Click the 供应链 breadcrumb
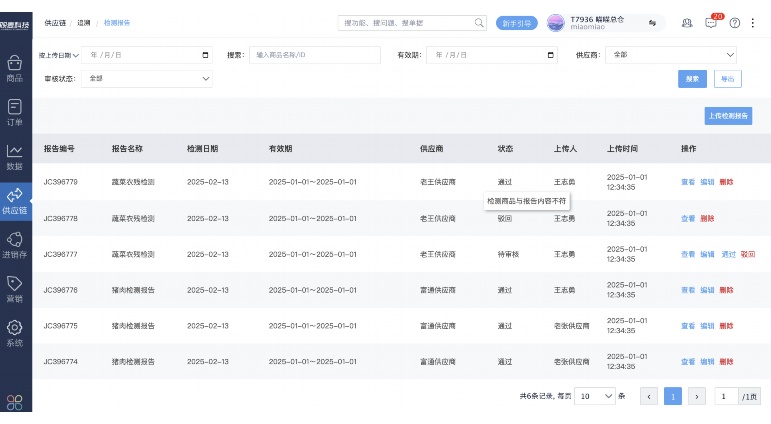771x424 pixels. pos(55,23)
